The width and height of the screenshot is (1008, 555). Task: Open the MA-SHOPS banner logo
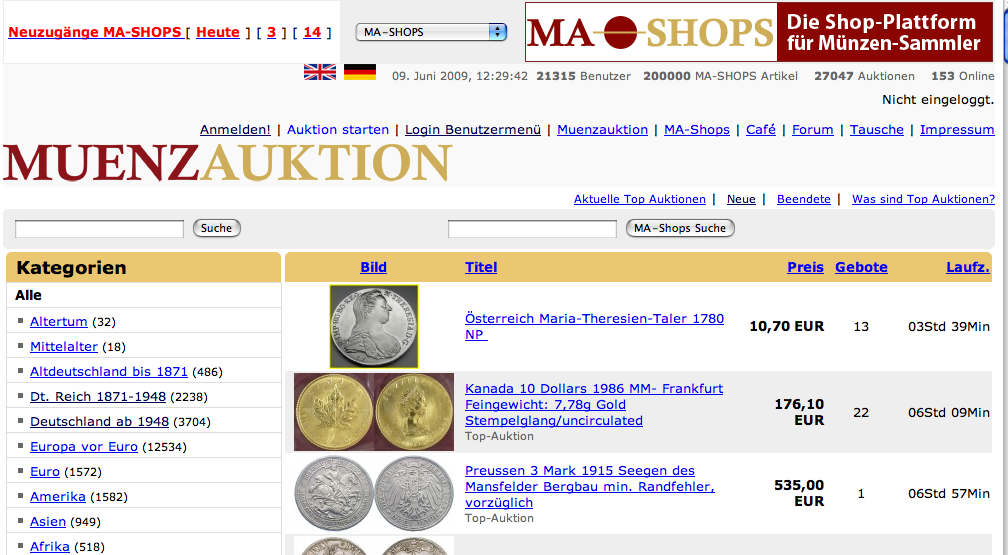coord(759,32)
